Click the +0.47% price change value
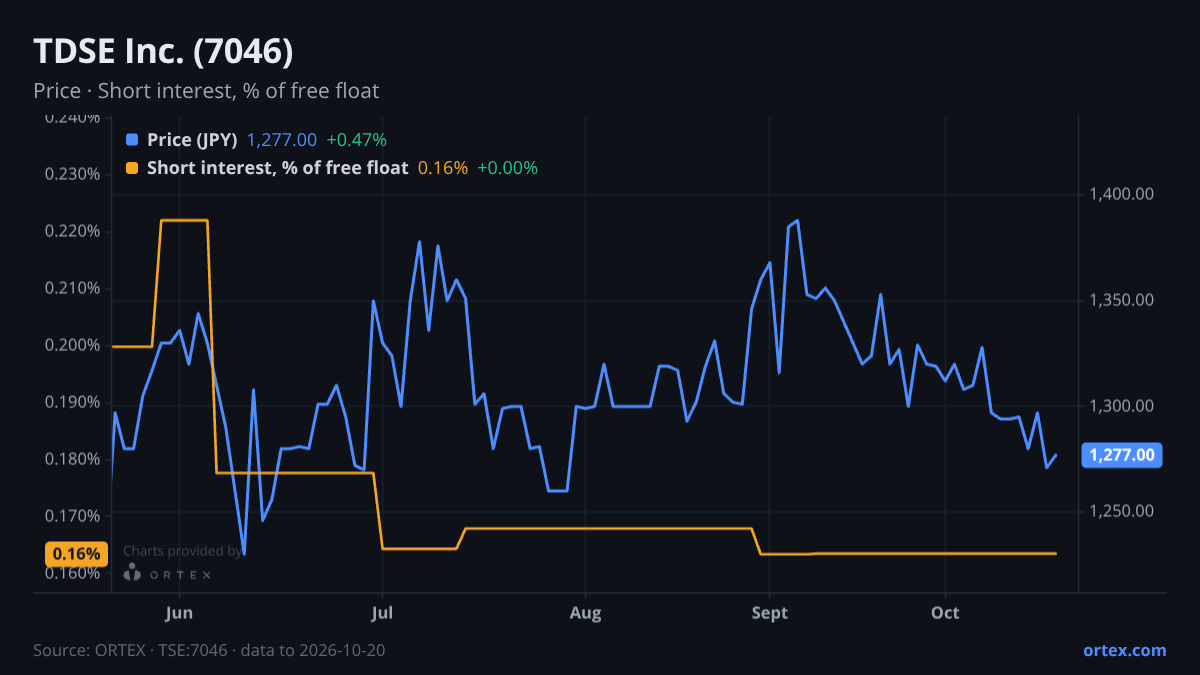This screenshot has height=675, width=1200. [x=356, y=140]
